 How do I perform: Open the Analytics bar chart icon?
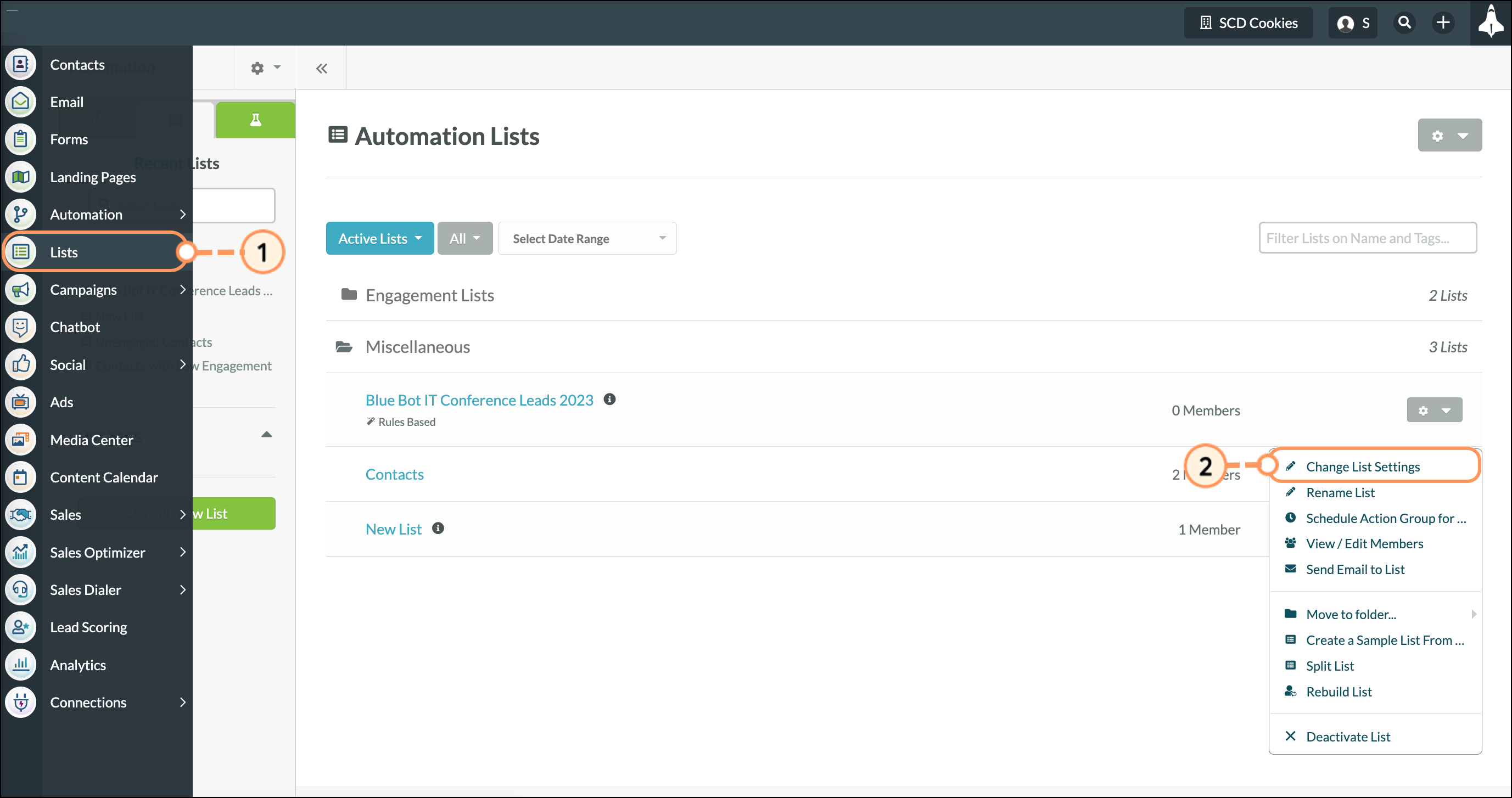coord(20,664)
